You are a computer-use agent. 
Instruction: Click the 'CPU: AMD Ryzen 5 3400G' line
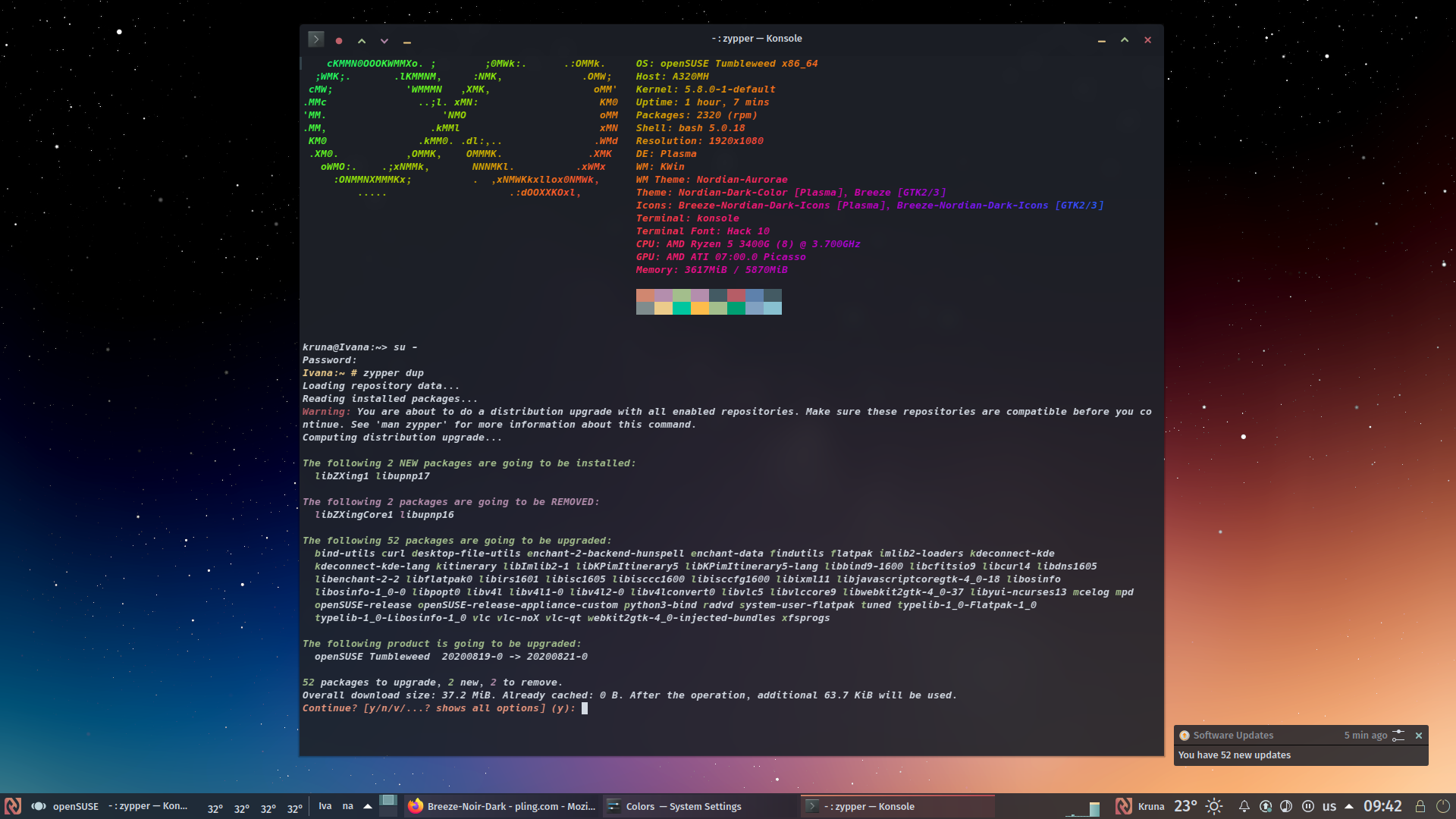(x=748, y=244)
